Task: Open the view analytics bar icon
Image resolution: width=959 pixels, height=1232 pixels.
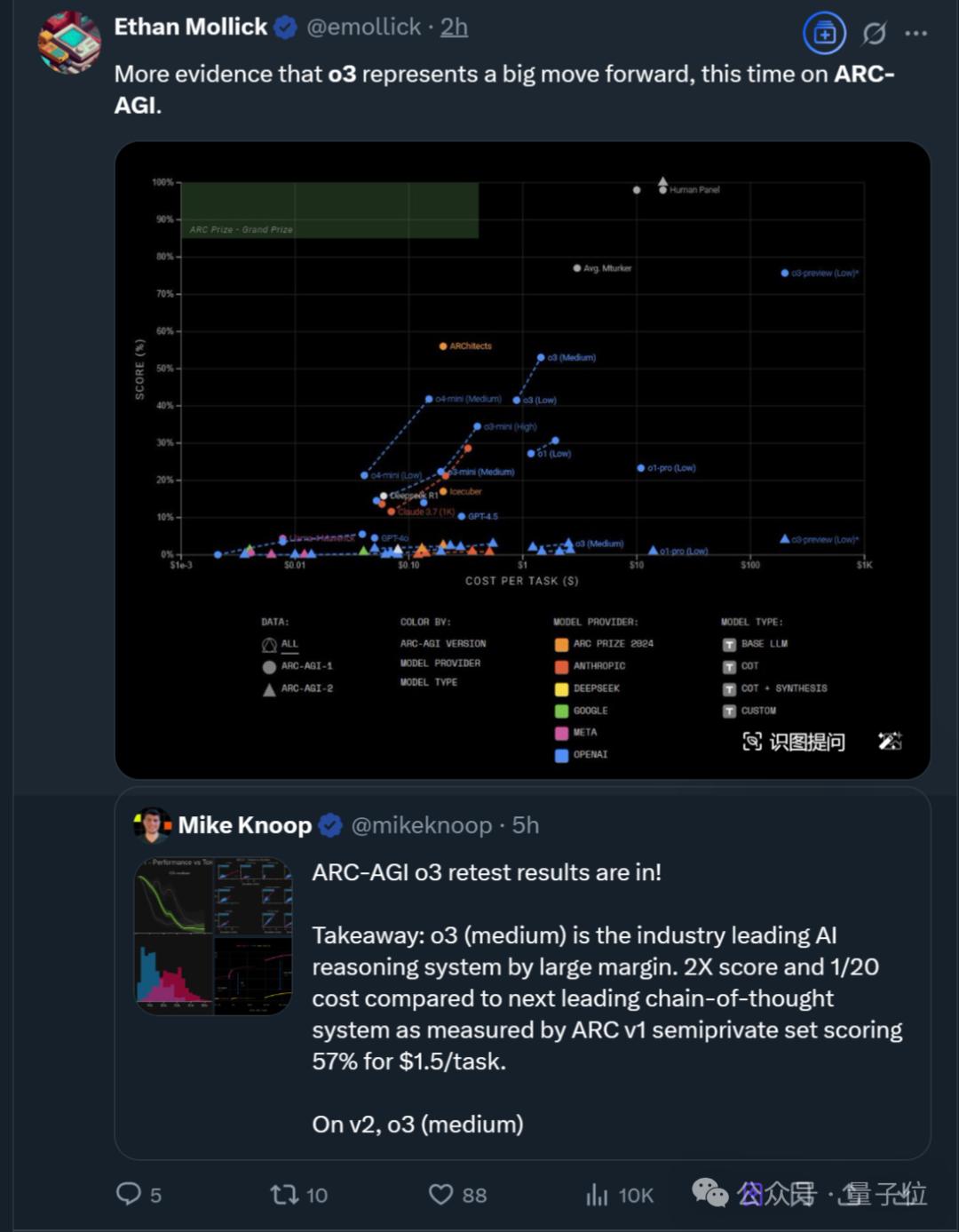Action: 597,1195
